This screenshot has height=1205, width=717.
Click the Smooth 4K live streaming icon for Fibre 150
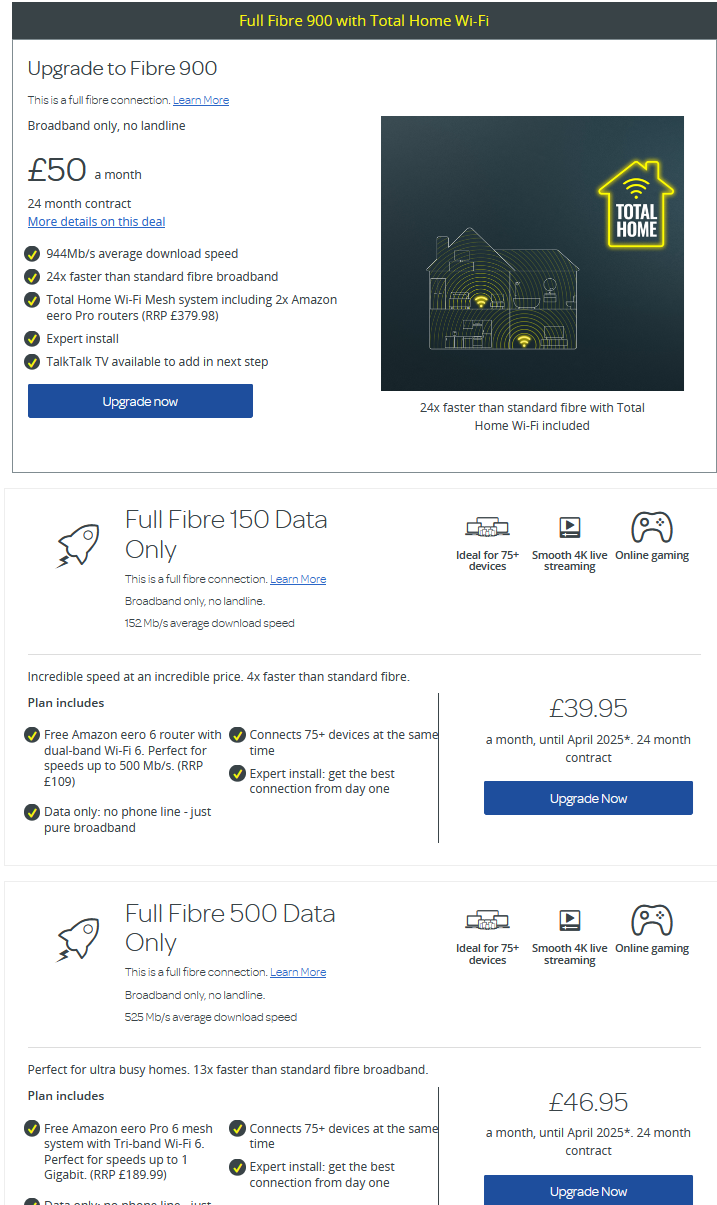click(570, 525)
